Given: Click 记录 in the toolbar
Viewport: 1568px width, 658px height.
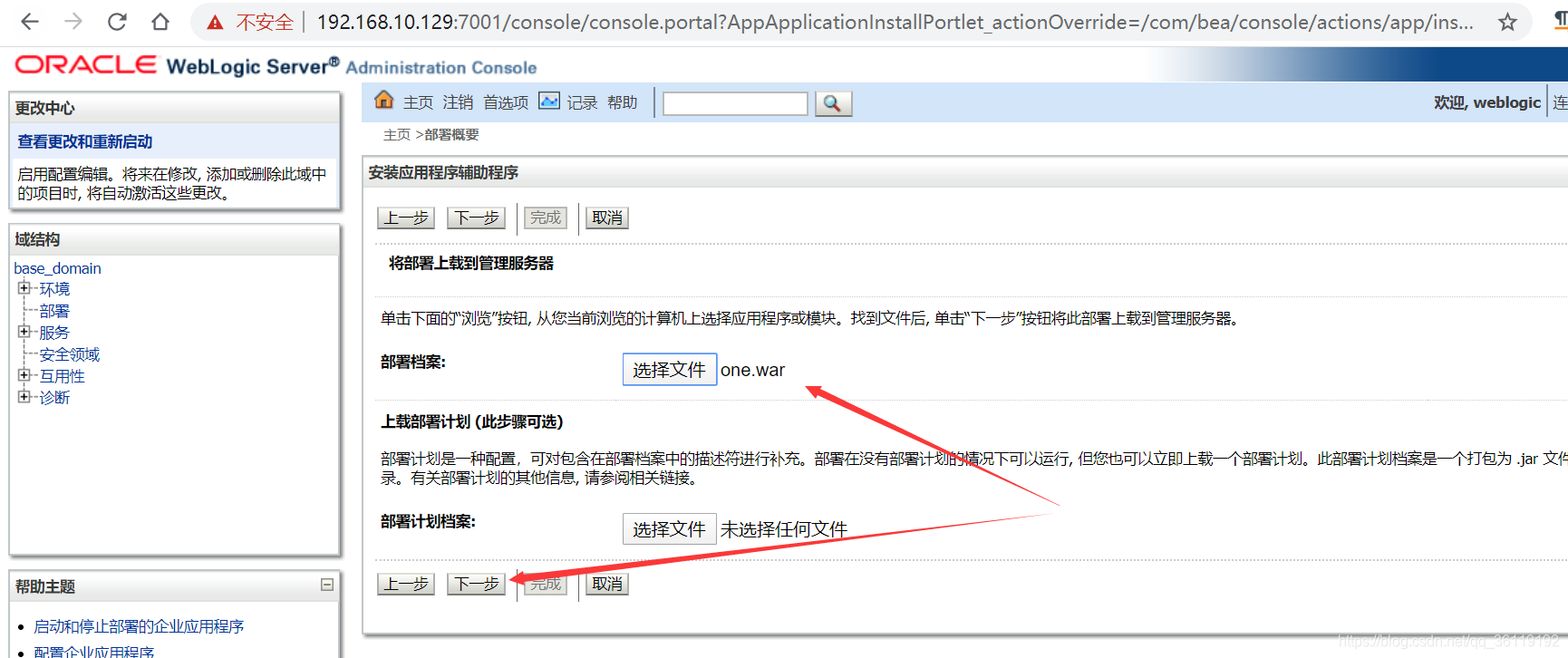Looking at the screenshot, I should 582,102.
